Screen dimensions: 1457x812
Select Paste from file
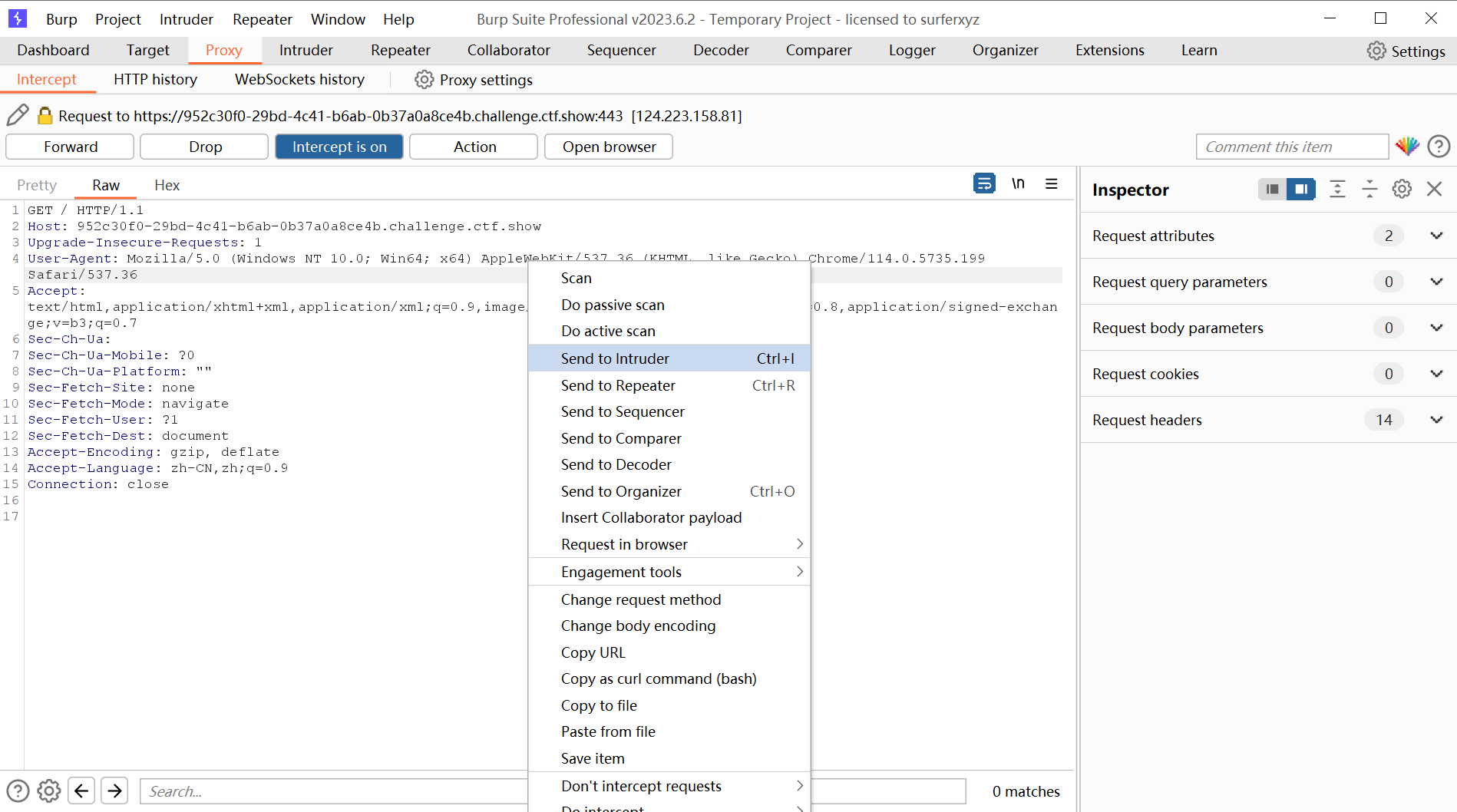click(669, 731)
